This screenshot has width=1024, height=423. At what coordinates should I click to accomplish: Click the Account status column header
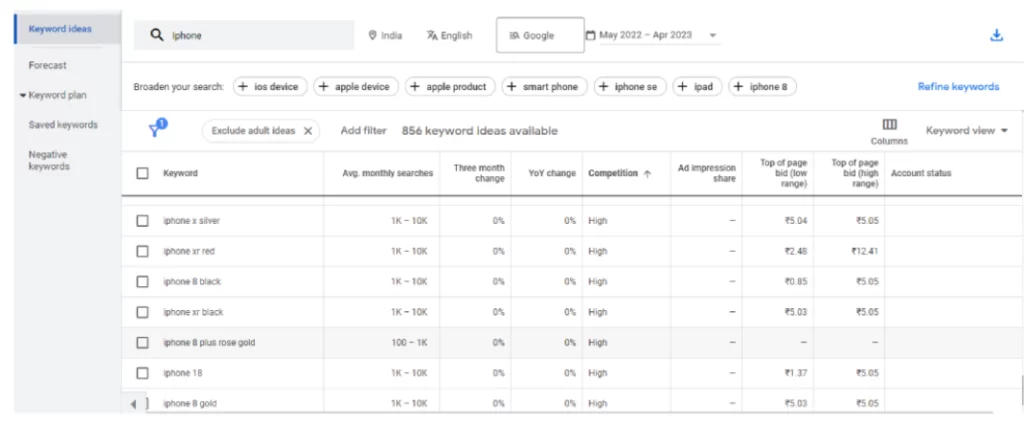click(x=921, y=173)
